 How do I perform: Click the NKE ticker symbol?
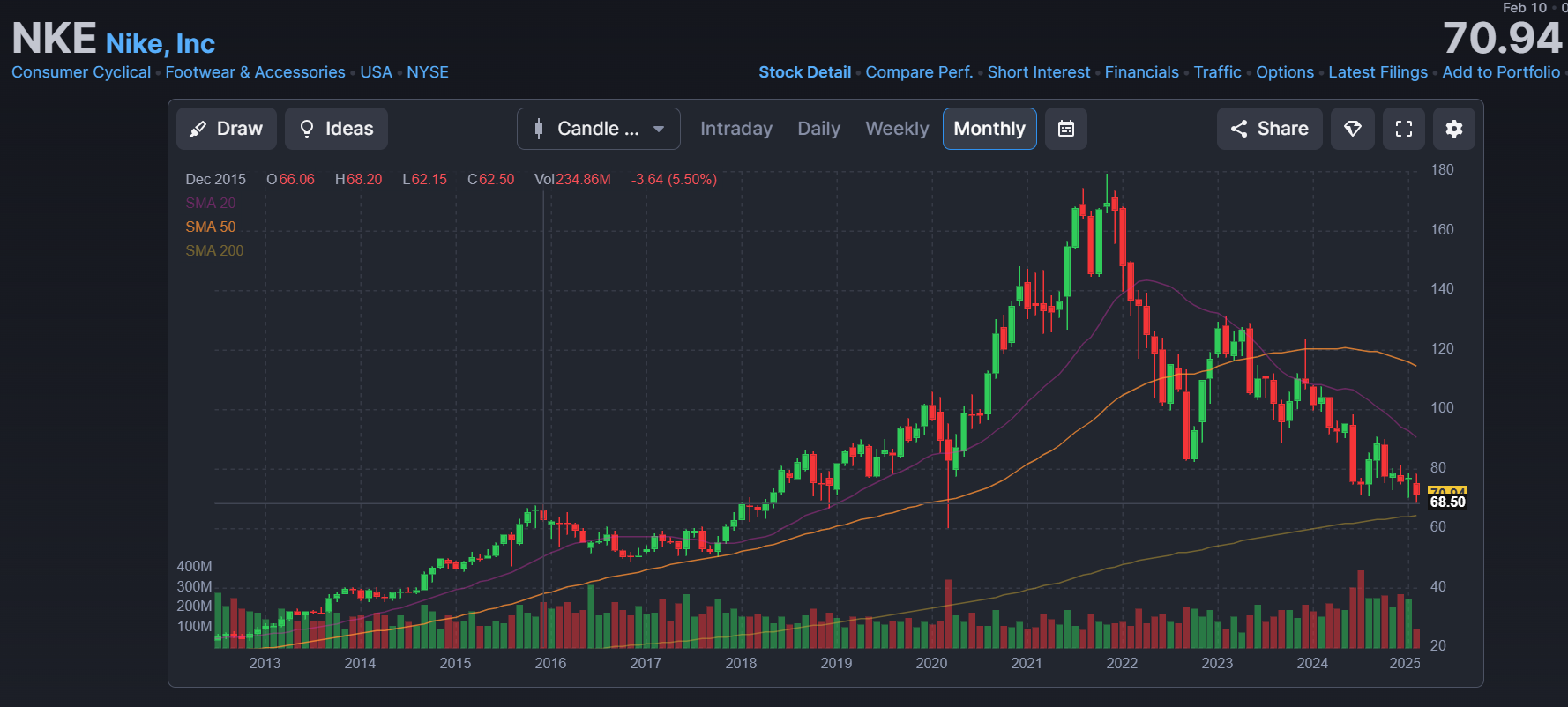coord(54,39)
